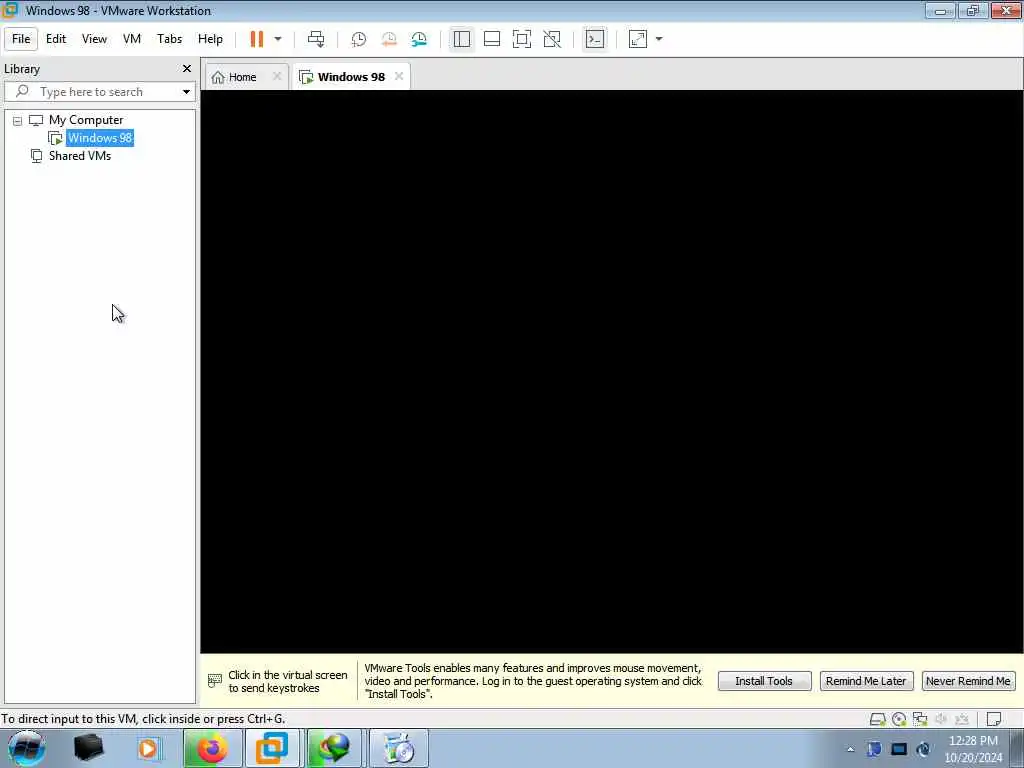The height and width of the screenshot is (768, 1024).
Task: Switch to Unity mode
Action: 552,39
